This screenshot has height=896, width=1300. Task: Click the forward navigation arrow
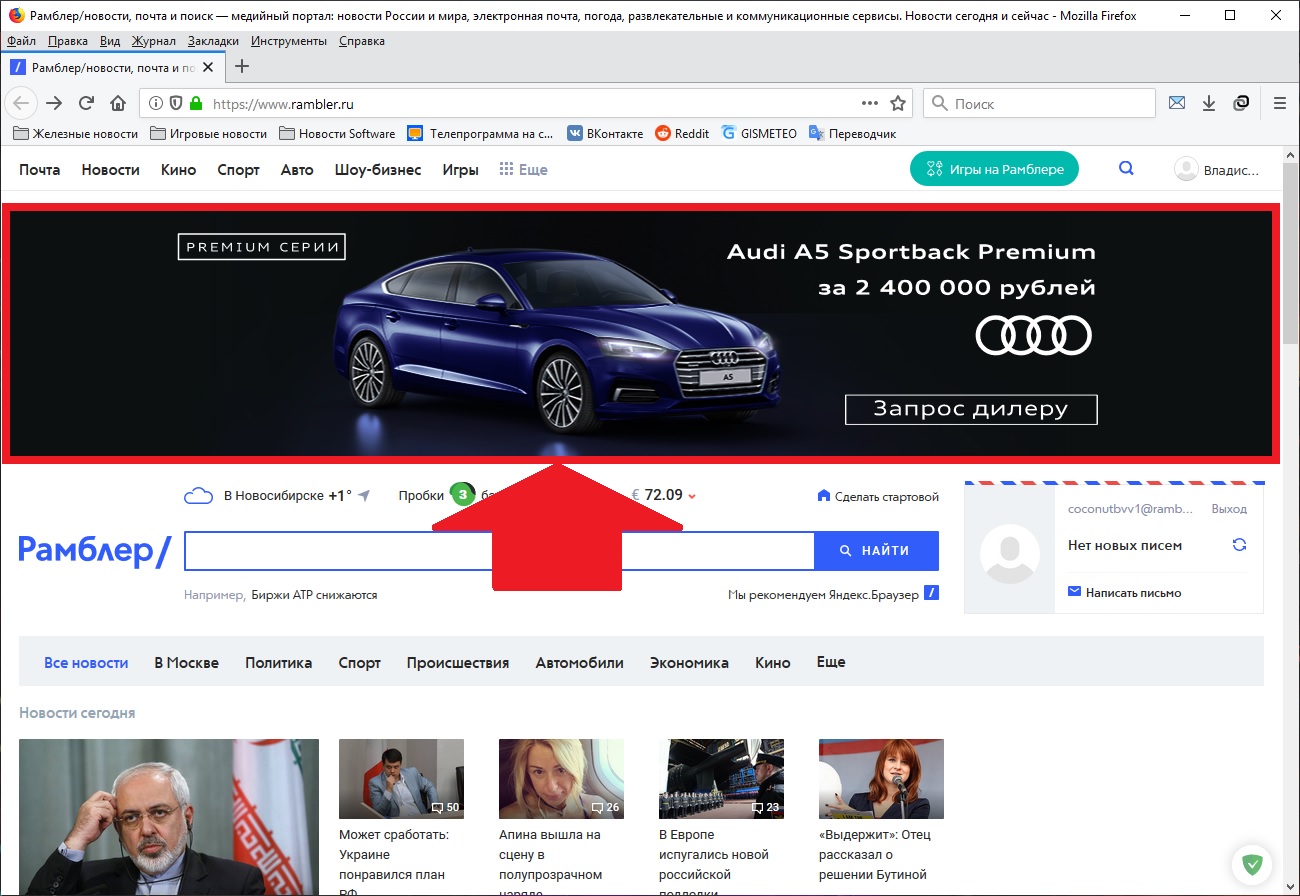coord(54,103)
